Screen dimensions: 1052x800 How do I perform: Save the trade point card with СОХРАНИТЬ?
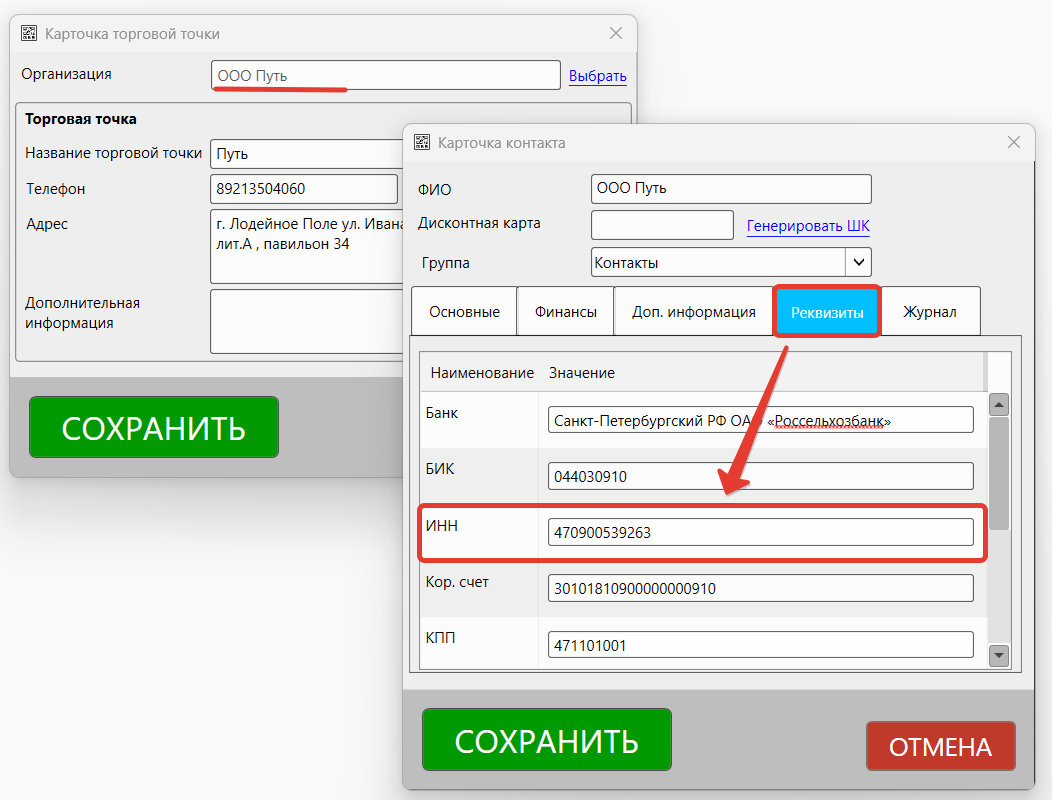tap(154, 427)
